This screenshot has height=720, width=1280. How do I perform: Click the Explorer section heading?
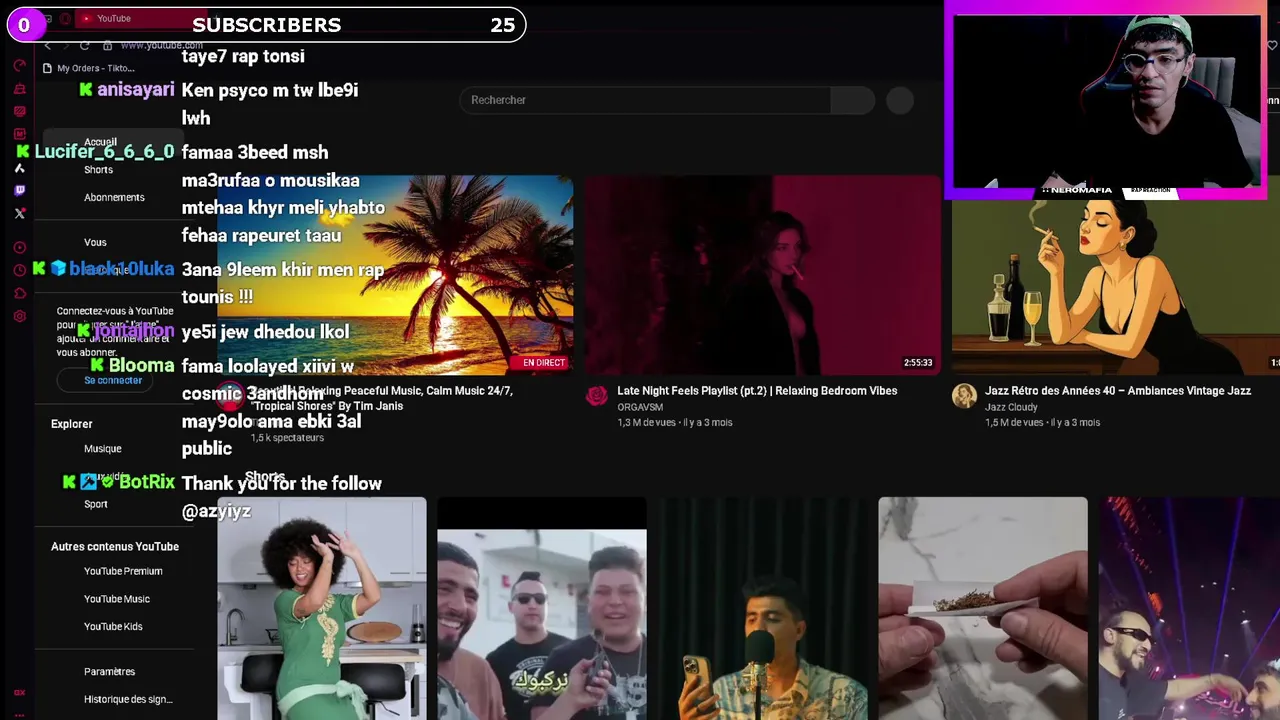pos(72,424)
